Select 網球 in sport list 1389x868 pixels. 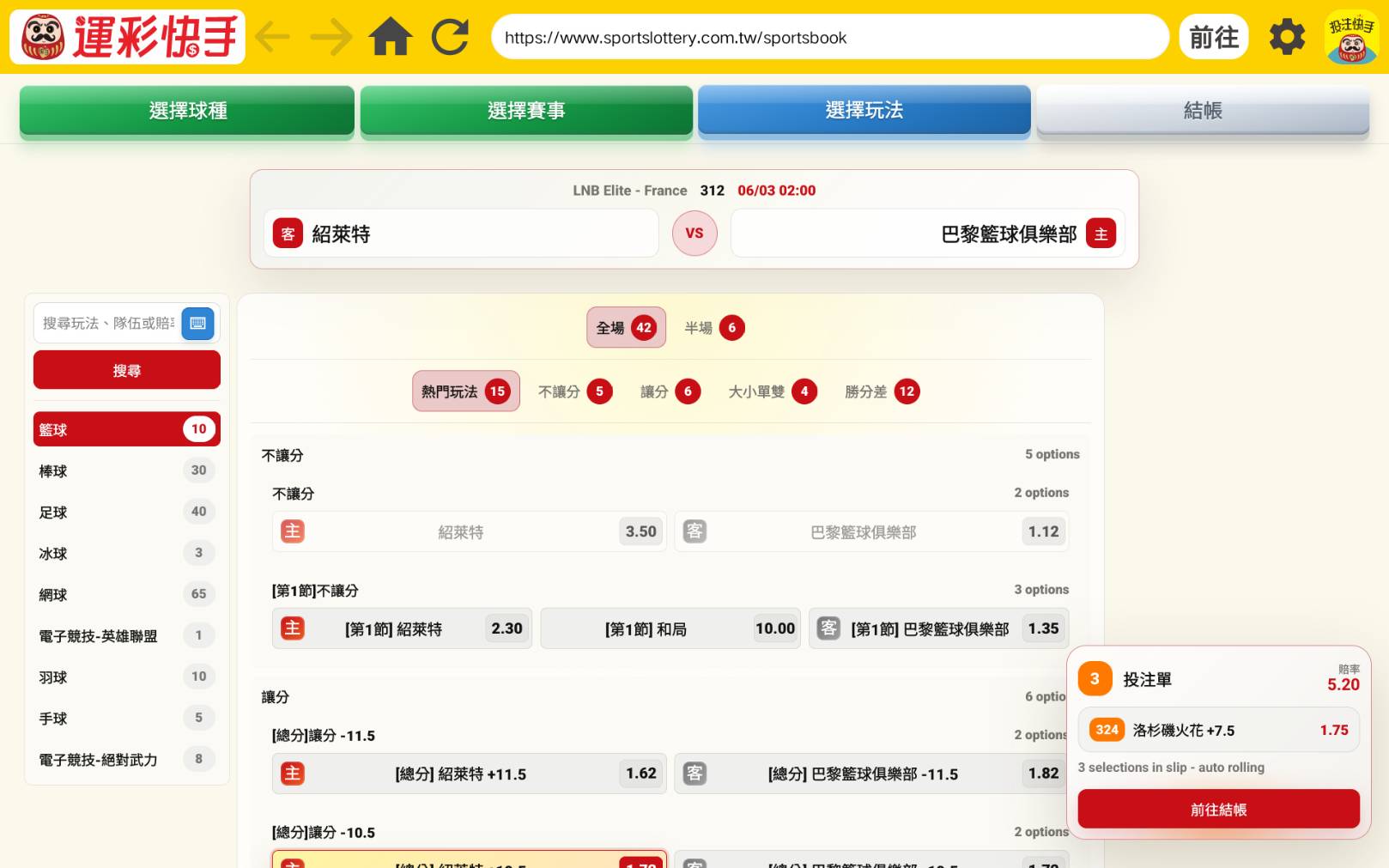(x=127, y=594)
